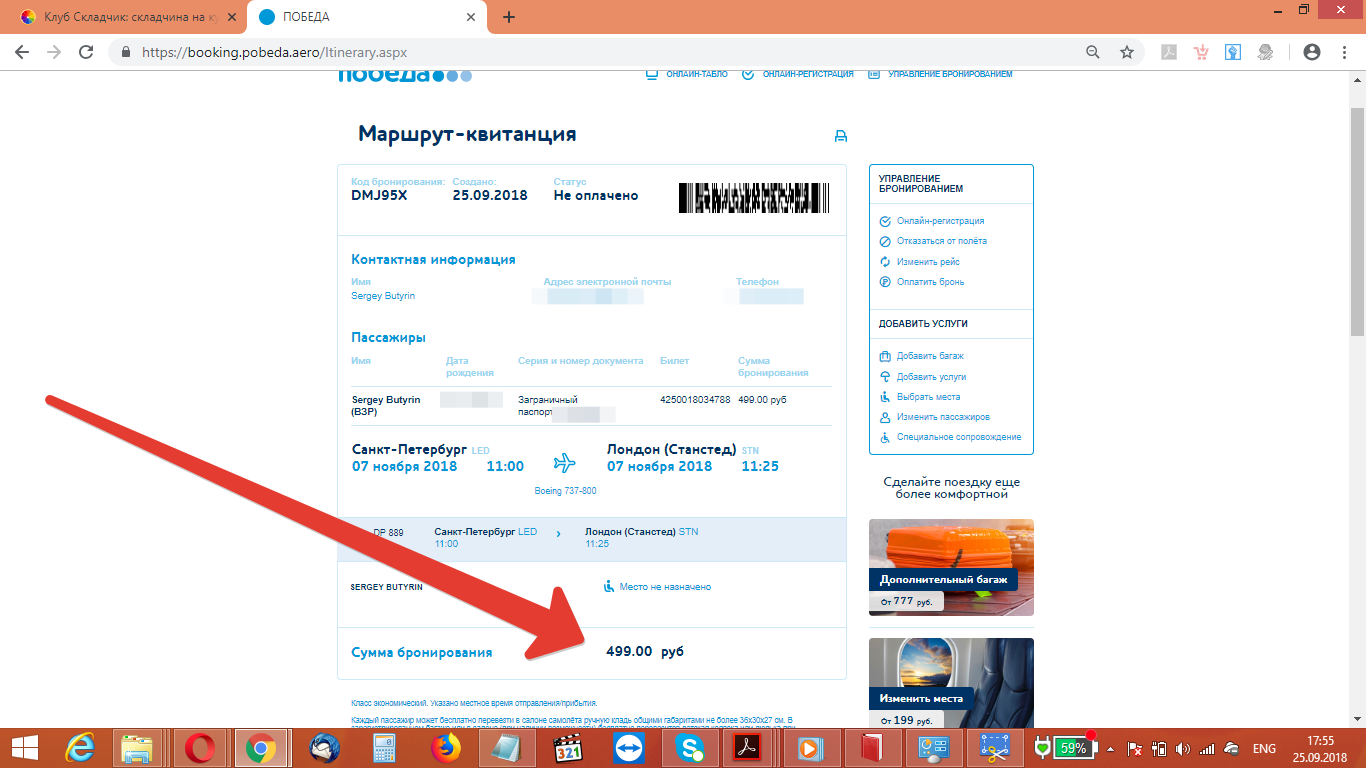Image resolution: width=1366 pixels, height=768 pixels.
Task: Bookmark this page with the star icon
Action: 1127,52
